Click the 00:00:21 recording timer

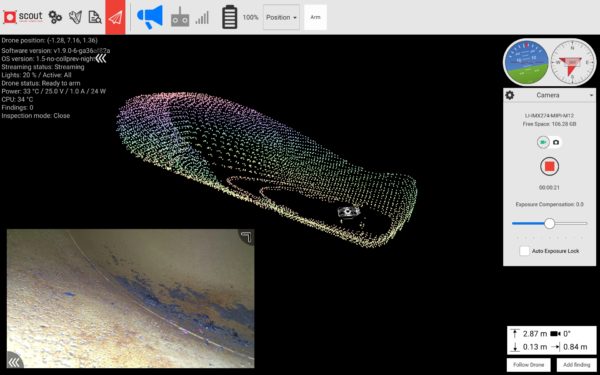point(549,188)
